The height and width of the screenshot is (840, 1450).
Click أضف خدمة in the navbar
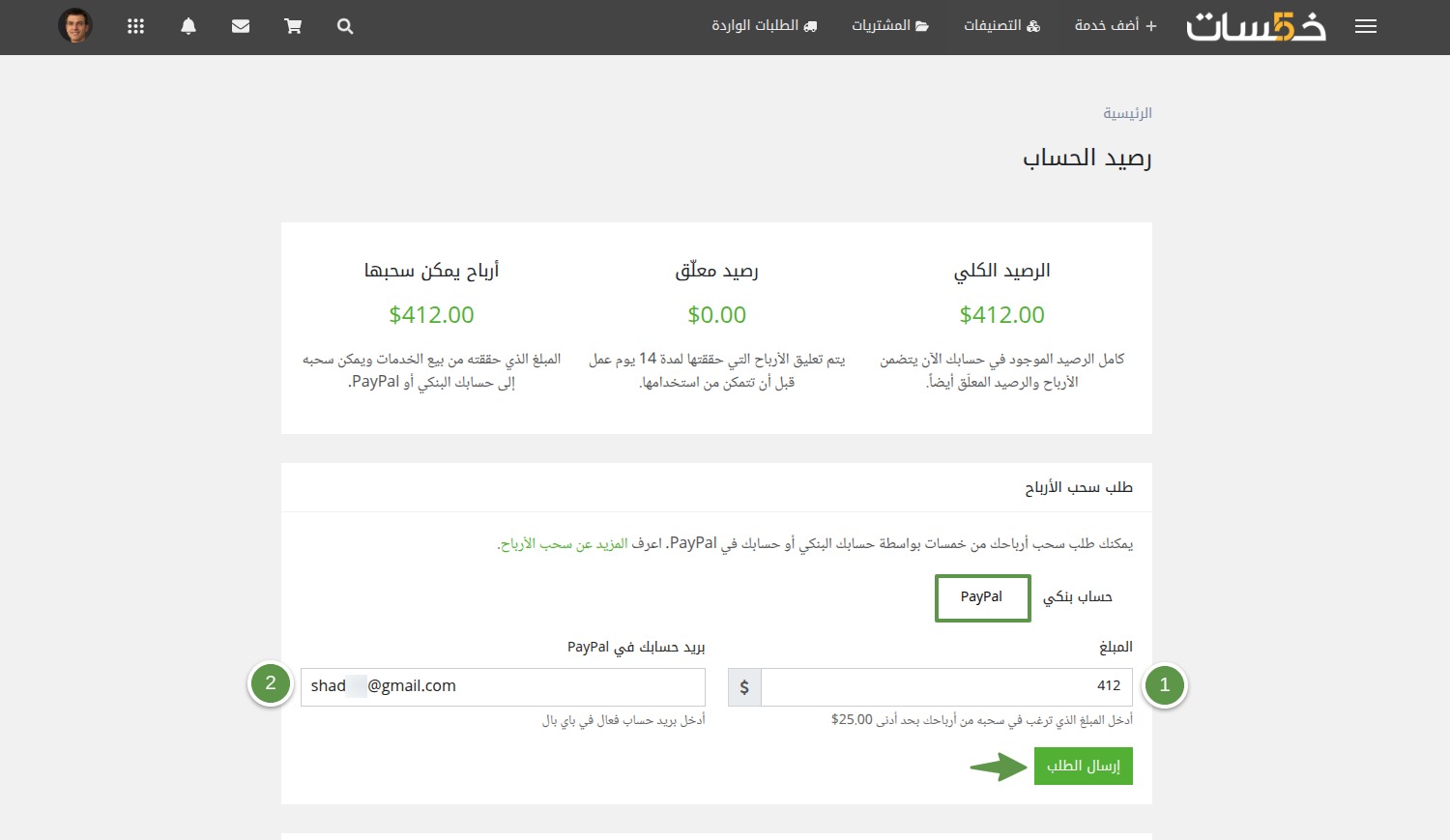[x=1116, y=26]
